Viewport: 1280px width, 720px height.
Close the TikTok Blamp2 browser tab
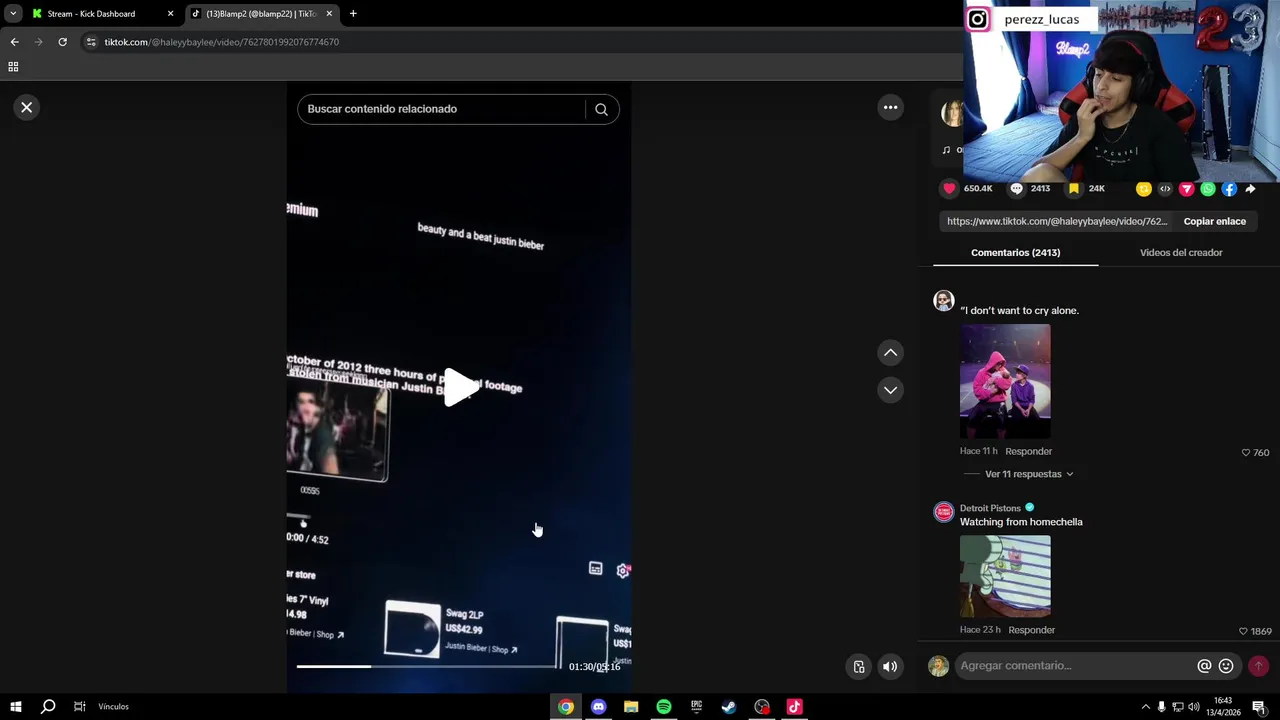[329, 14]
